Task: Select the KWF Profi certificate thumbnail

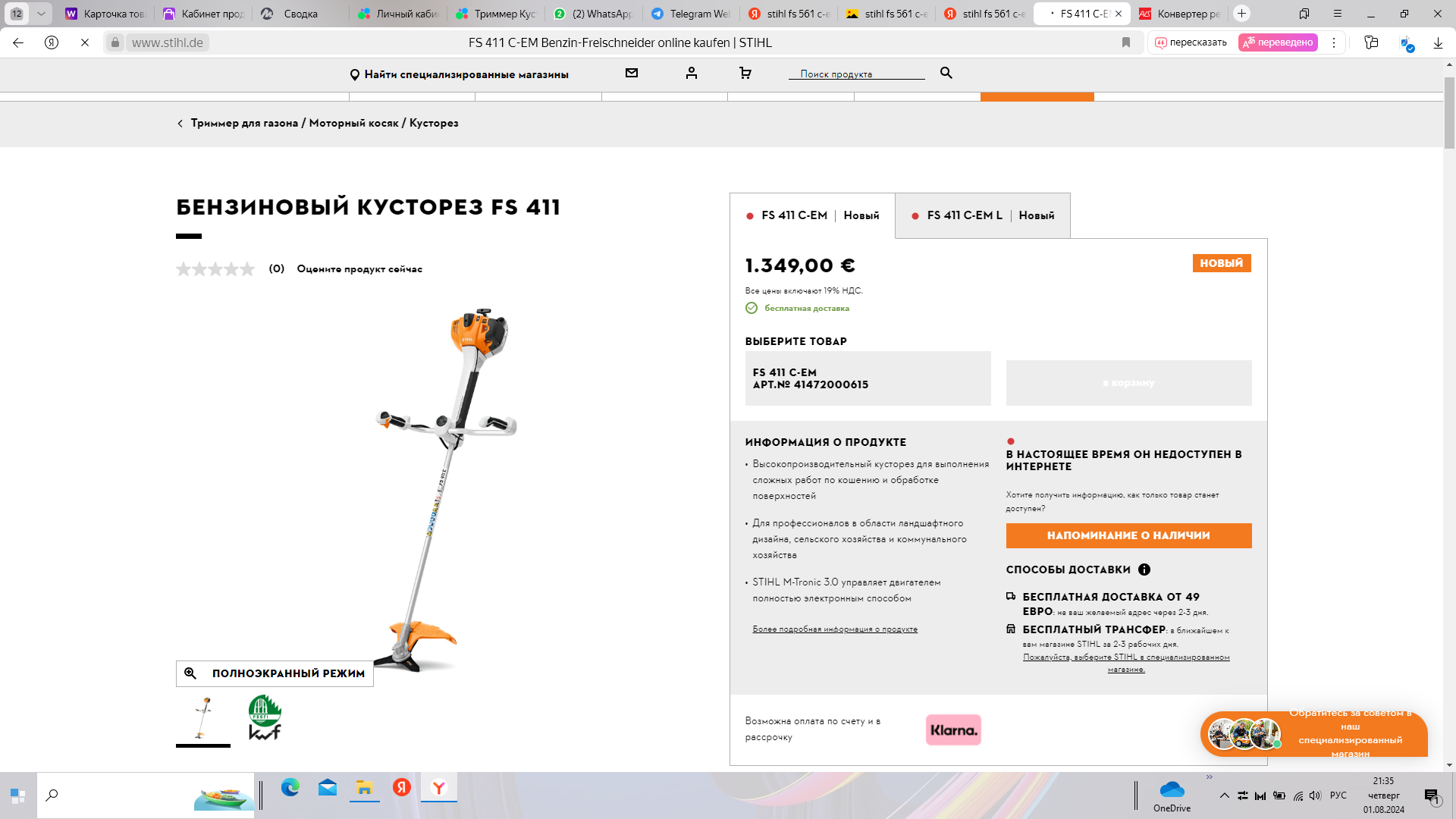Action: (265, 717)
